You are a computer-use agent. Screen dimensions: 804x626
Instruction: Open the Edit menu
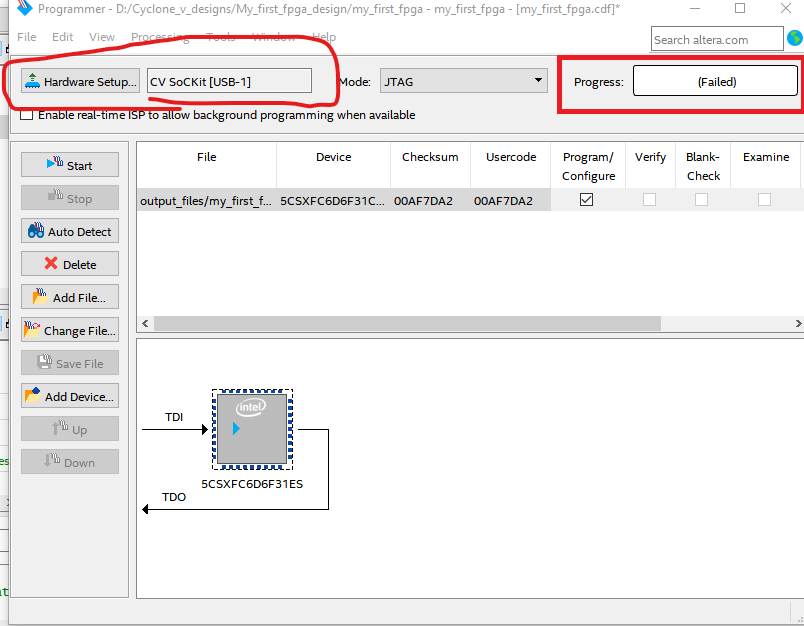pyautogui.click(x=63, y=37)
